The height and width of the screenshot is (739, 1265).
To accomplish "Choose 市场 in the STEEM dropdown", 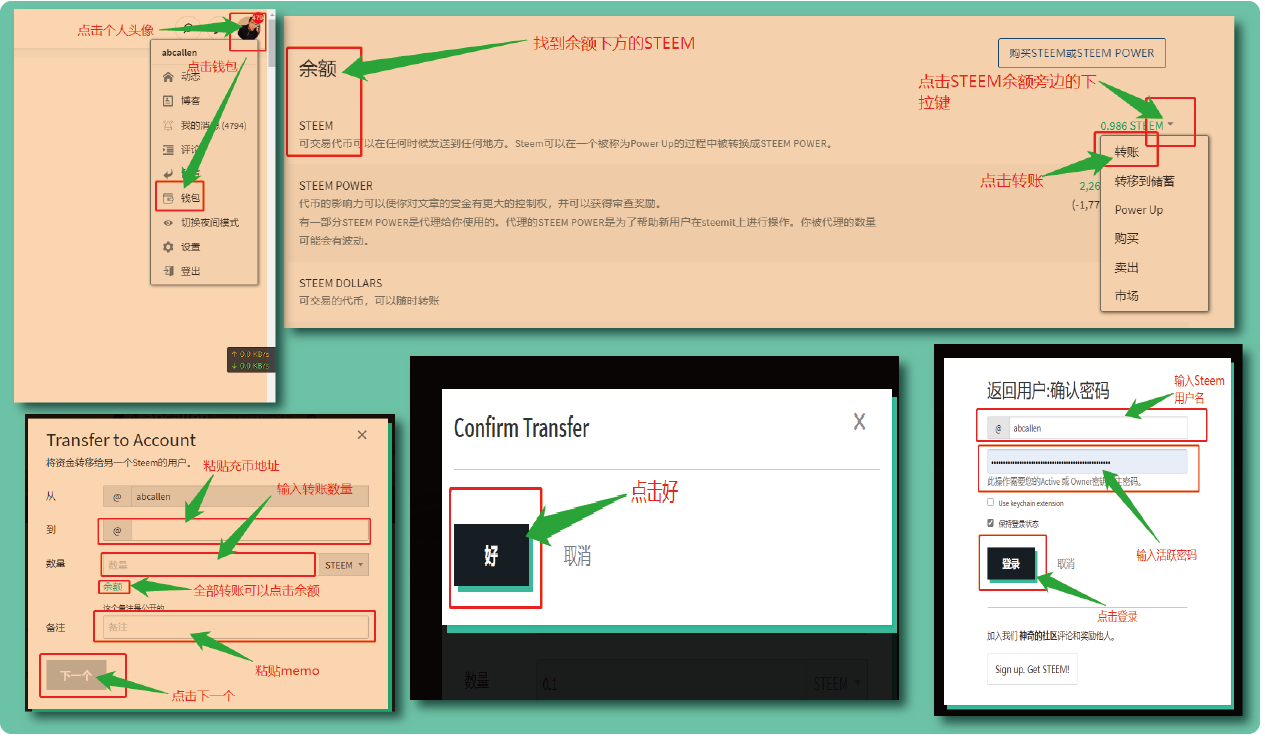I will click(x=1127, y=296).
